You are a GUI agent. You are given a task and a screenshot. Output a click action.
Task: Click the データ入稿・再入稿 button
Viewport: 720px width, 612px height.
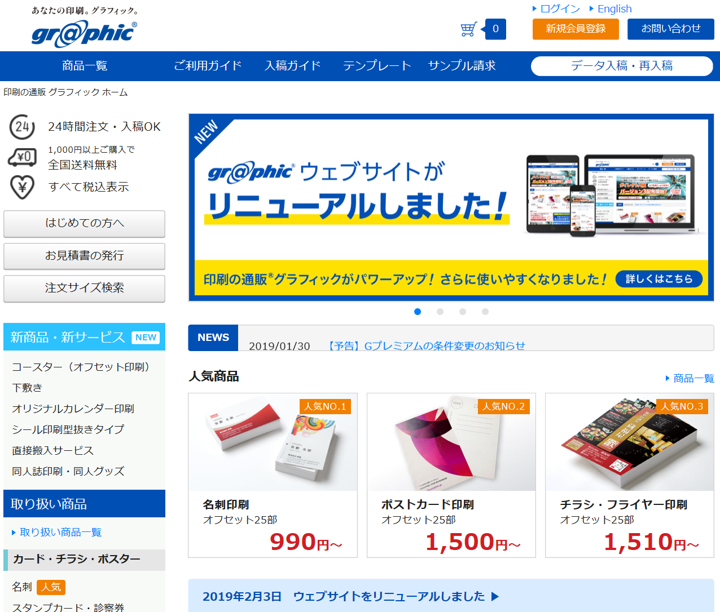pyautogui.click(x=622, y=66)
